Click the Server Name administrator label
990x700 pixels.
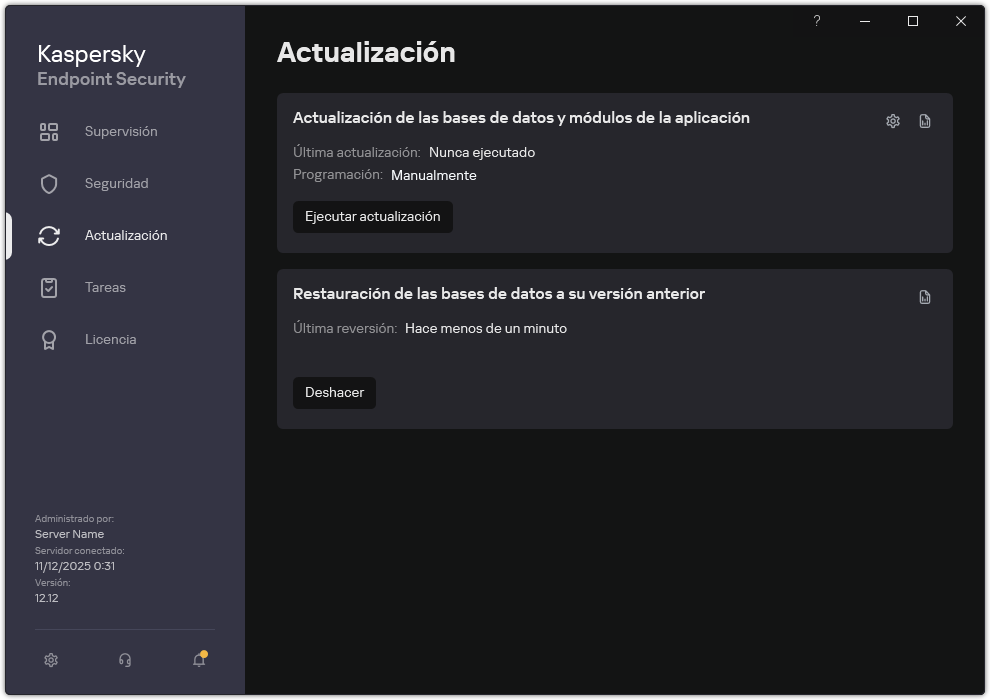[x=70, y=533]
